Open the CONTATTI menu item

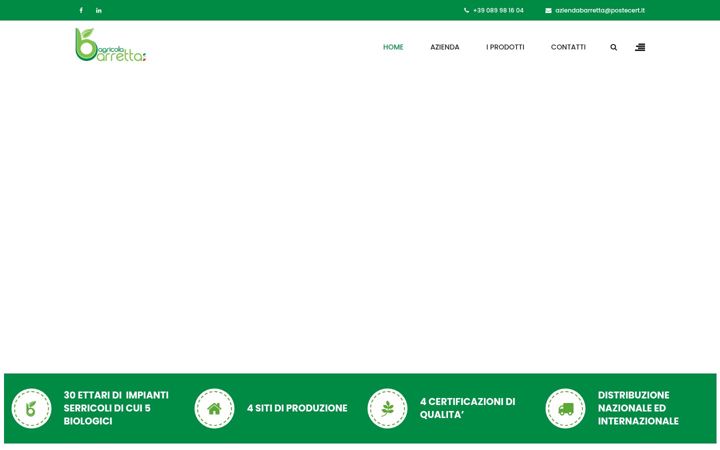[x=568, y=47]
